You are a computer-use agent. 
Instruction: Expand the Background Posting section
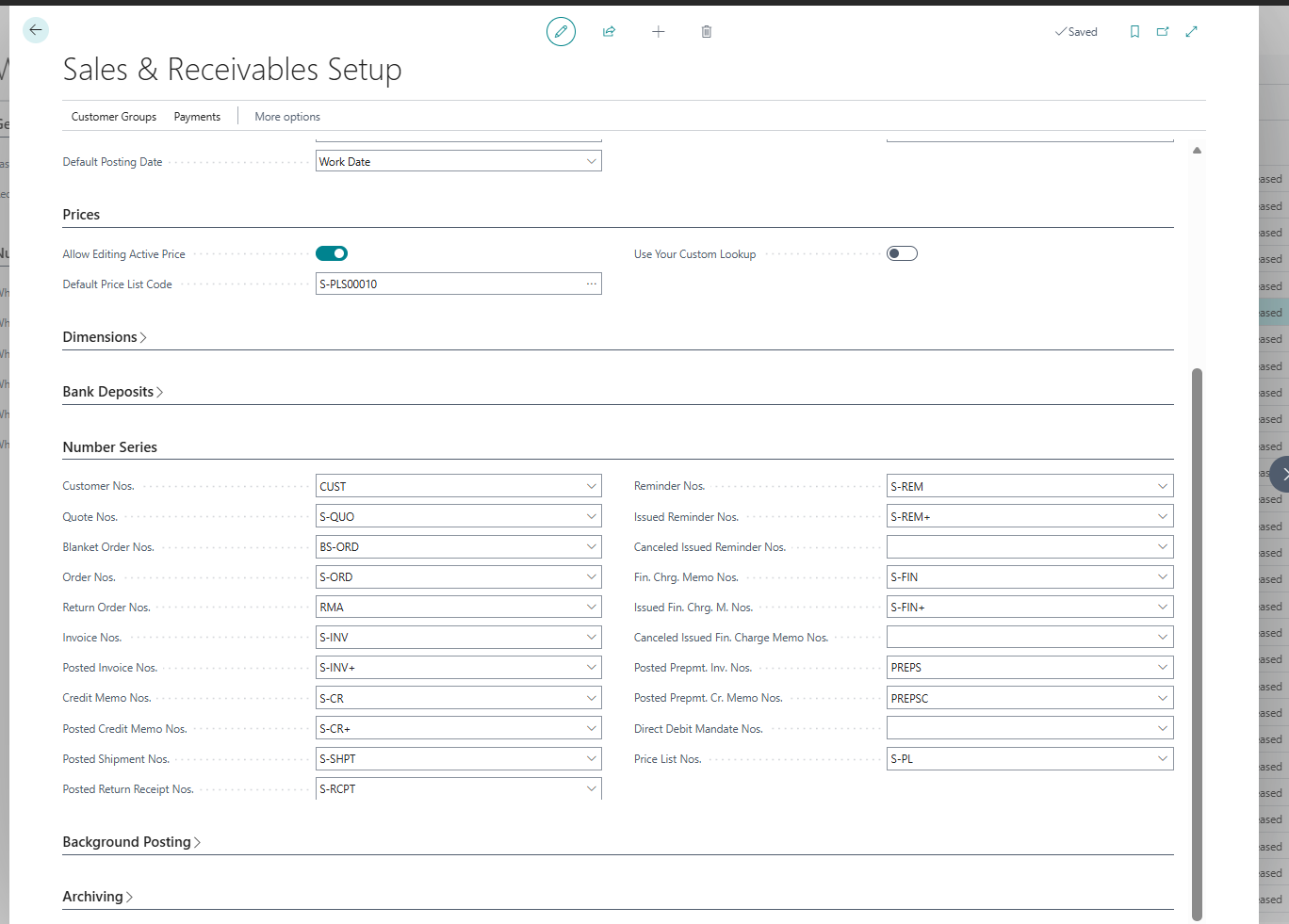(132, 842)
